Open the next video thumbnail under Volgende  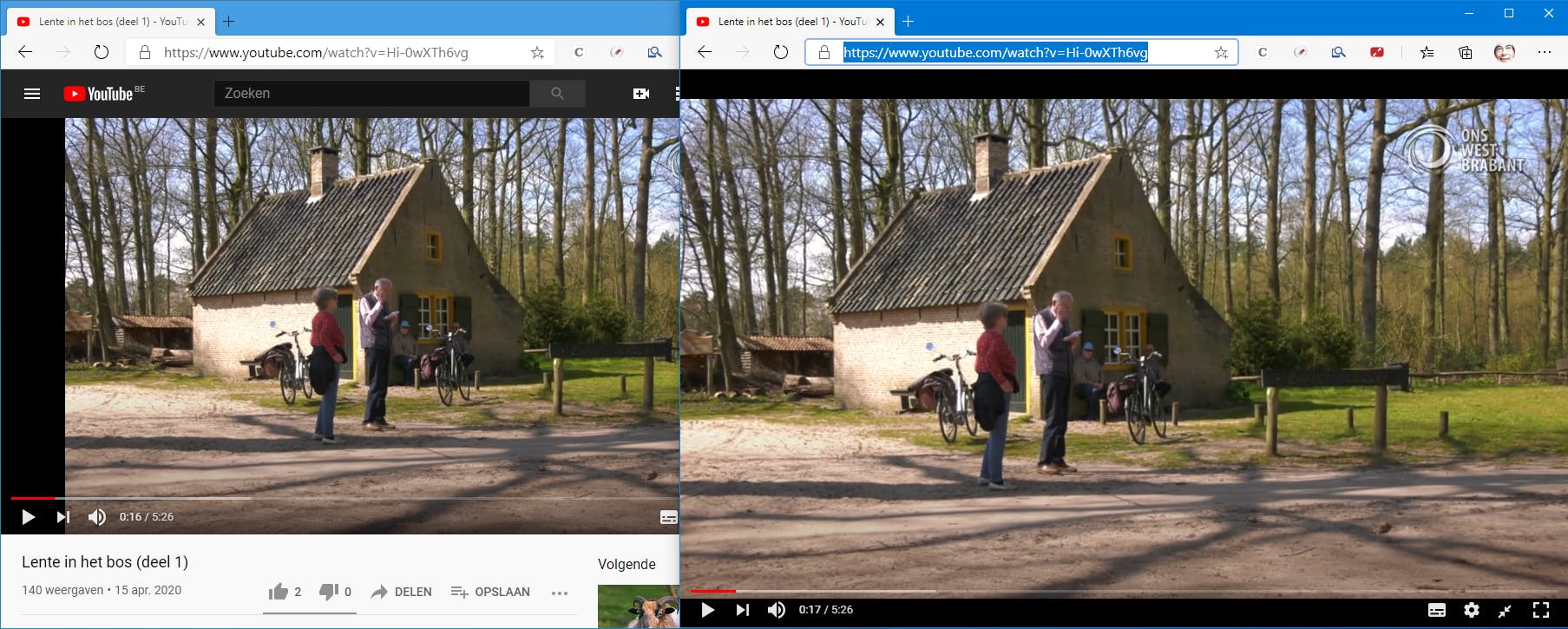tap(638, 606)
